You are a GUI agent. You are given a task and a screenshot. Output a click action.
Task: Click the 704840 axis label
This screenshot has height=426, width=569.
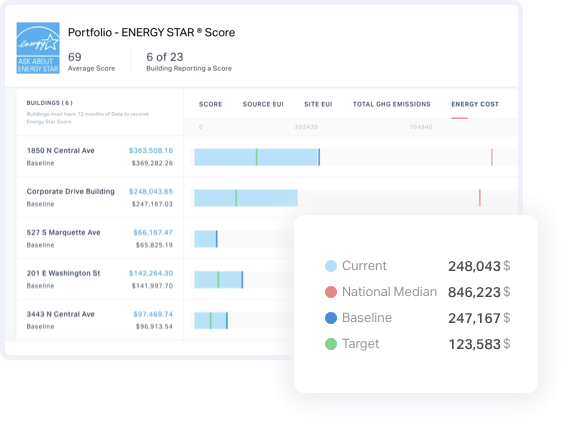[421, 127]
